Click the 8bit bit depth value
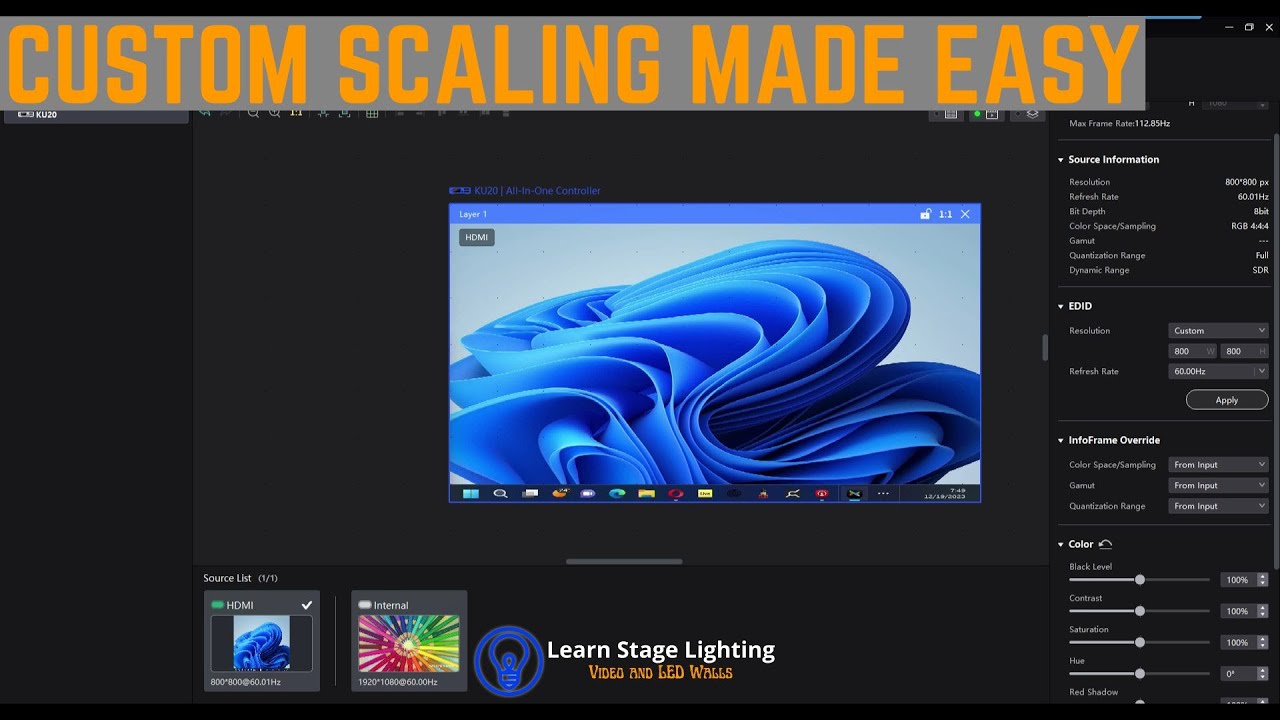This screenshot has height=720, width=1280. (1261, 211)
